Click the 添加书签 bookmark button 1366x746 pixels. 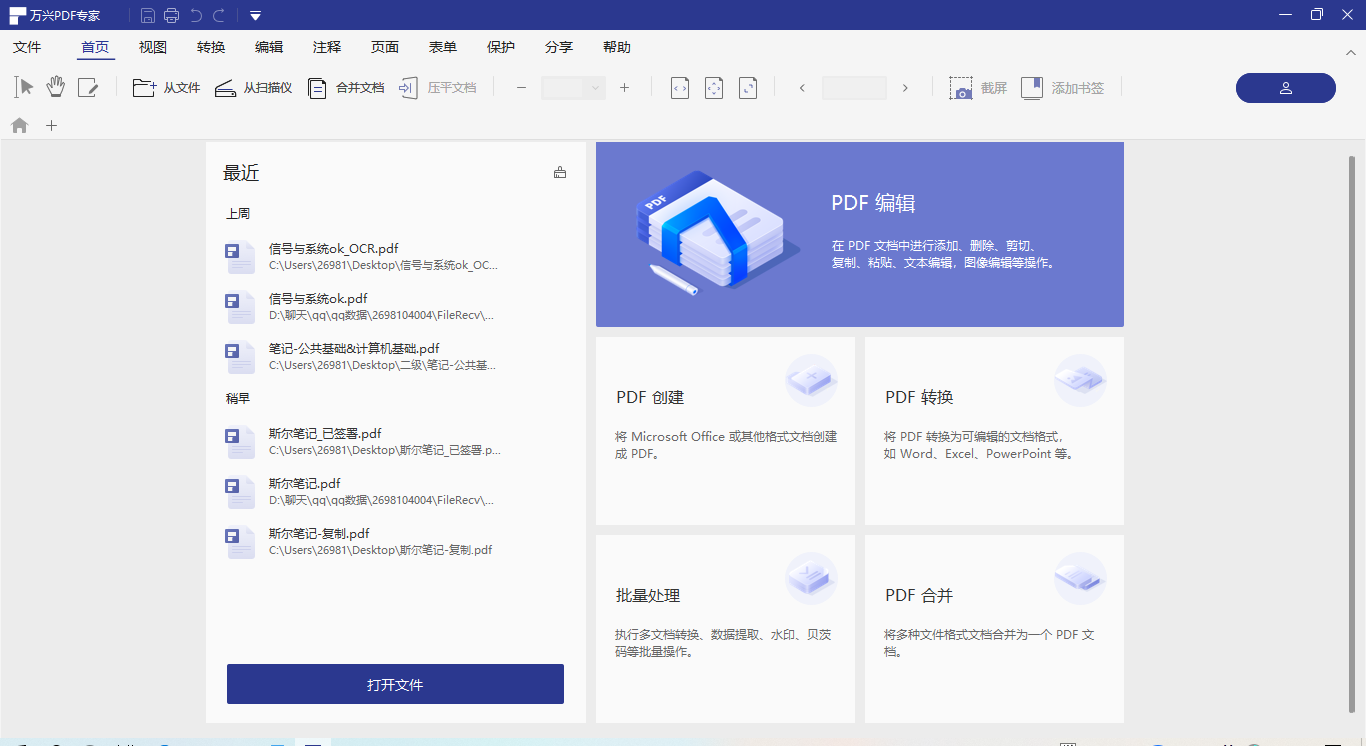1062,88
